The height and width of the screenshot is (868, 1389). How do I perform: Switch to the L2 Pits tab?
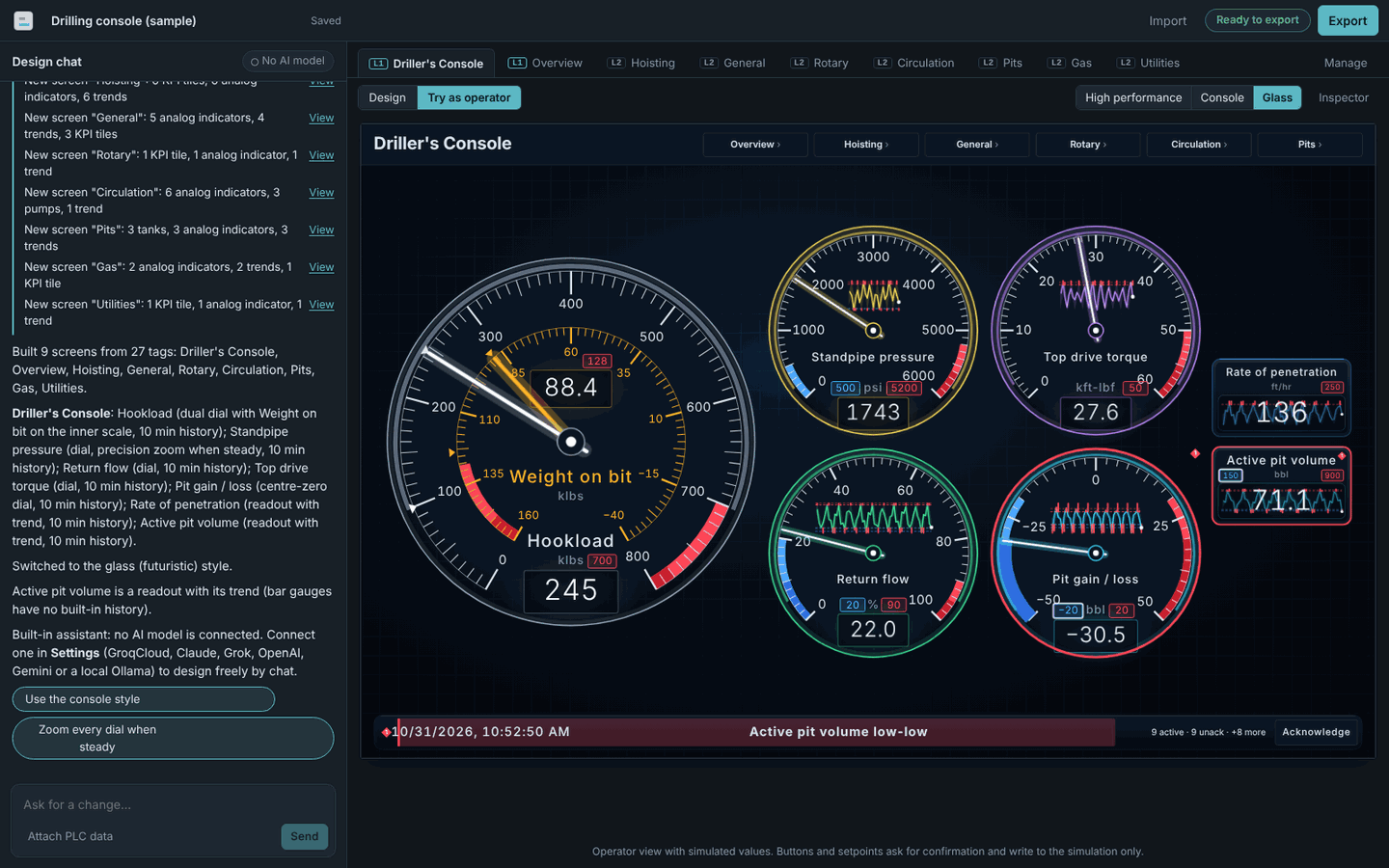[x=1001, y=63]
